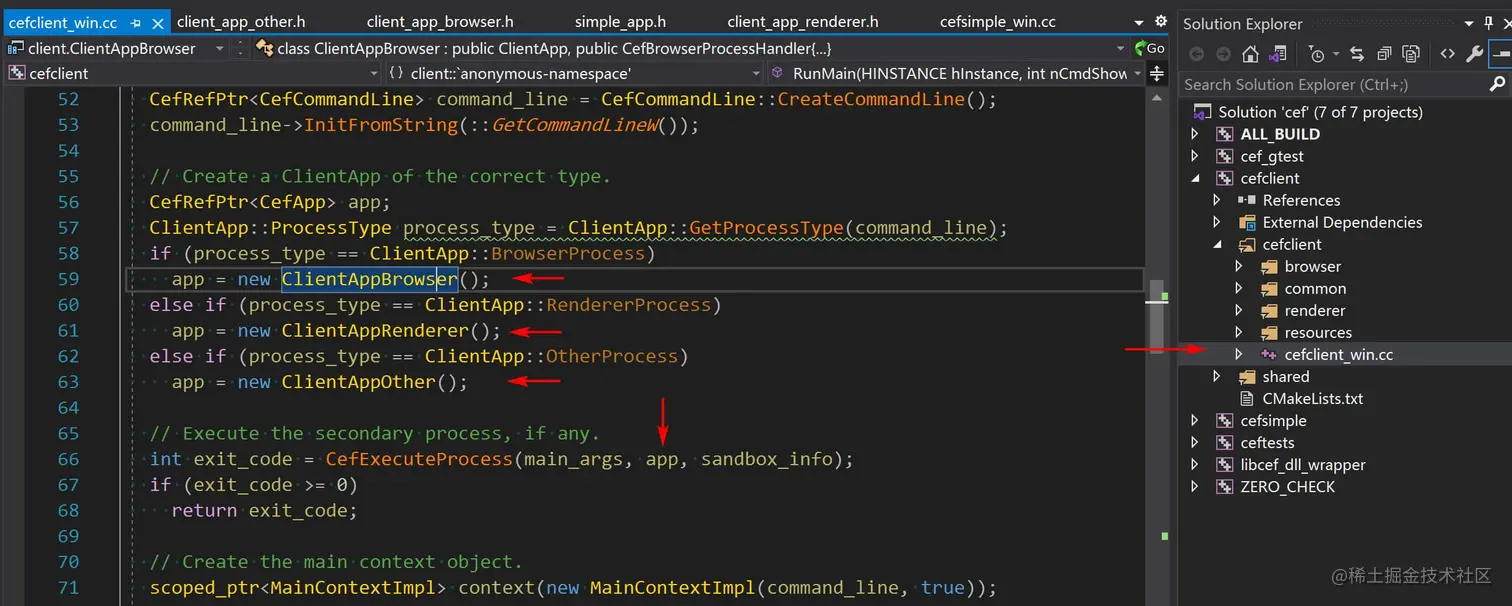This screenshot has height=606, width=1512.
Task: Focus the Search Solution Explorer field
Action: [x=1333, y=84]
